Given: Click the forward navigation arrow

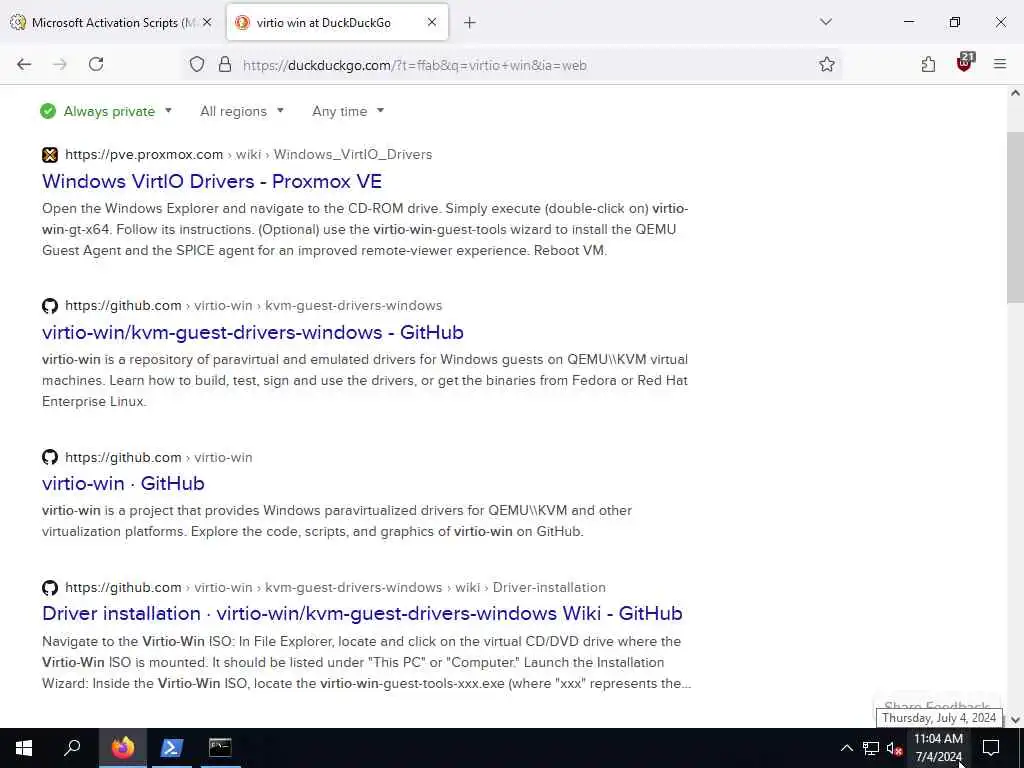Looking at the screenshot, I should tap(60, 64).
